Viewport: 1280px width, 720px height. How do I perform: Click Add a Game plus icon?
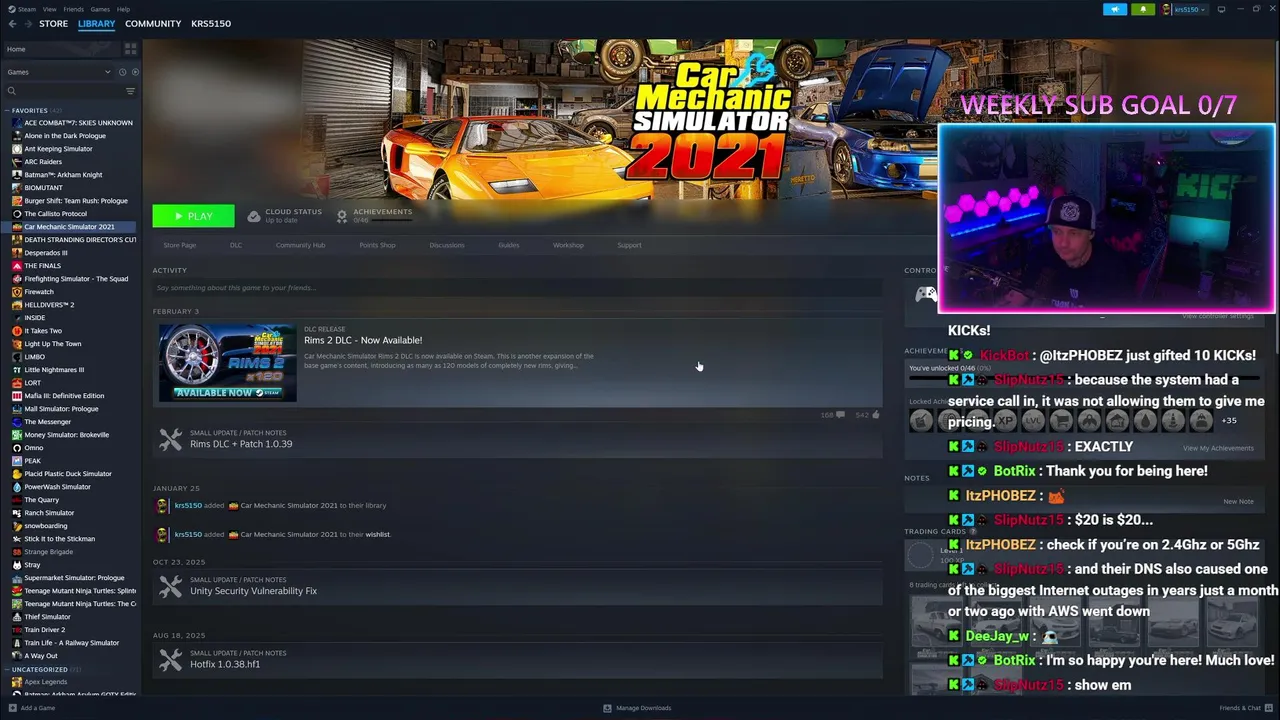13,708
